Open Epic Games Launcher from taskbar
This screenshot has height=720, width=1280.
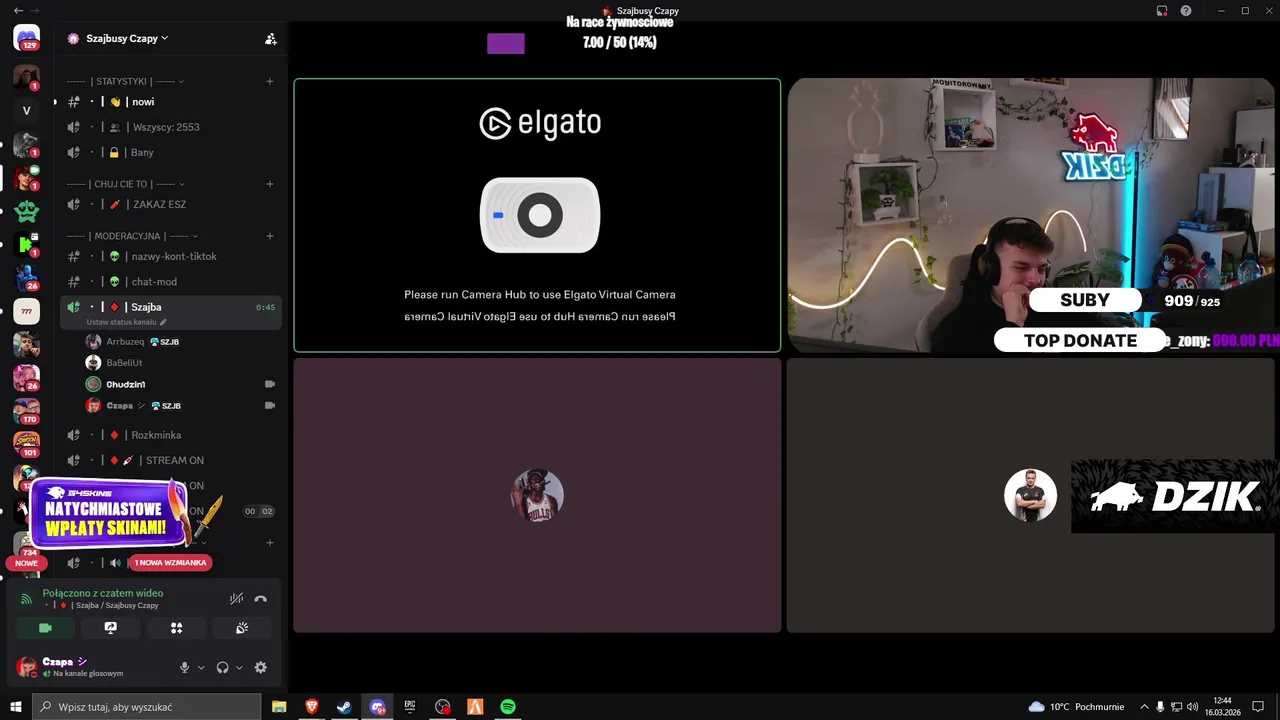pyautogui.click(x=410, y=707)
